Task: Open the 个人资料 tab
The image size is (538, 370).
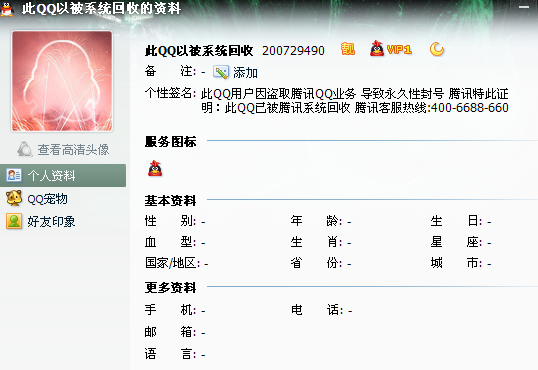Action: tap(63, 175)
